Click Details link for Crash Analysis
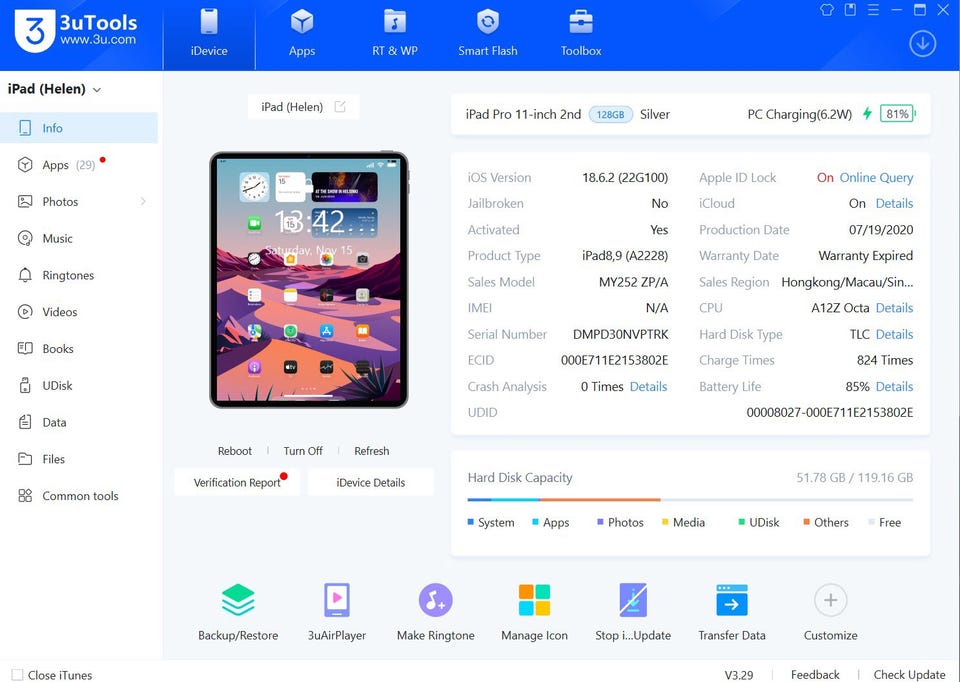The width and height of the screenshot is (960, 682). (x=648, y=386)
